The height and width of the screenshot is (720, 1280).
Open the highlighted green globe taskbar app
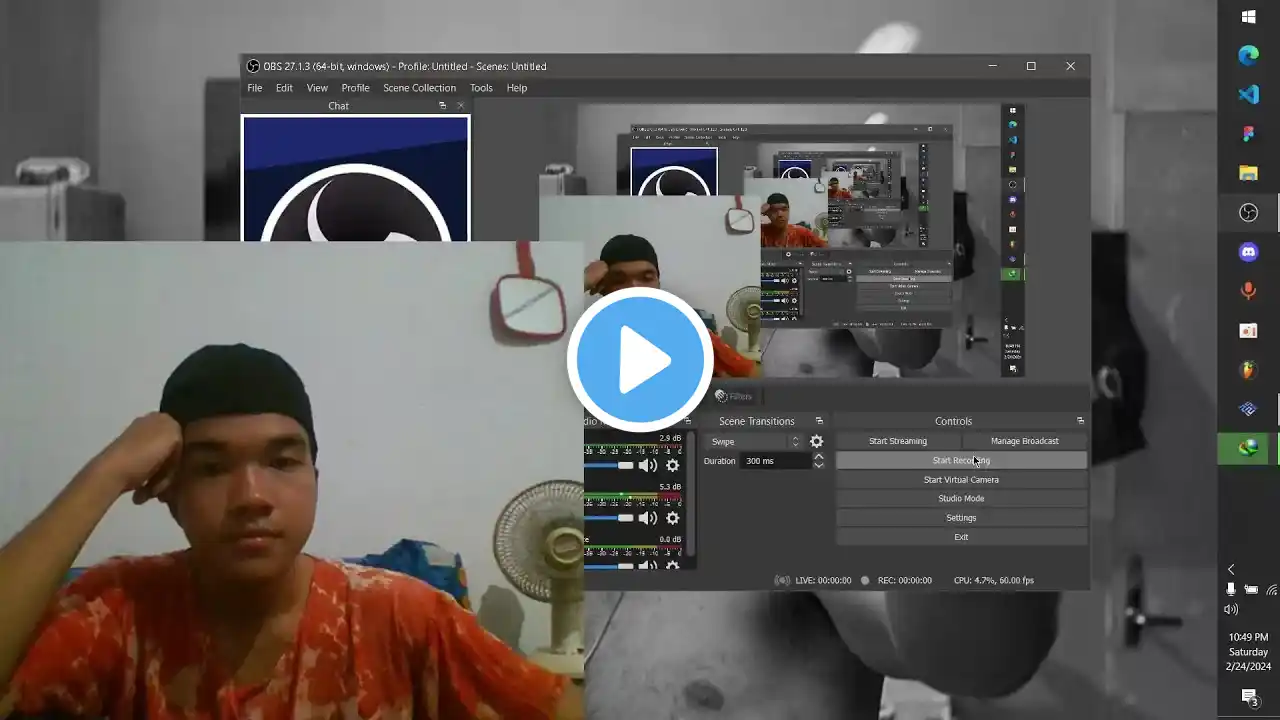1248,448
